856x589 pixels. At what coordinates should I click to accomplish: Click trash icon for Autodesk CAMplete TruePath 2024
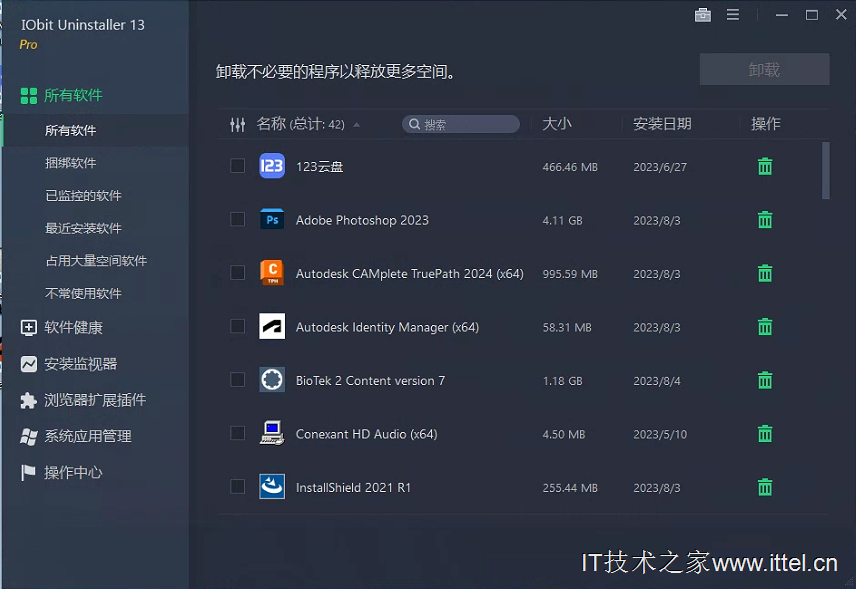(765, 273)
